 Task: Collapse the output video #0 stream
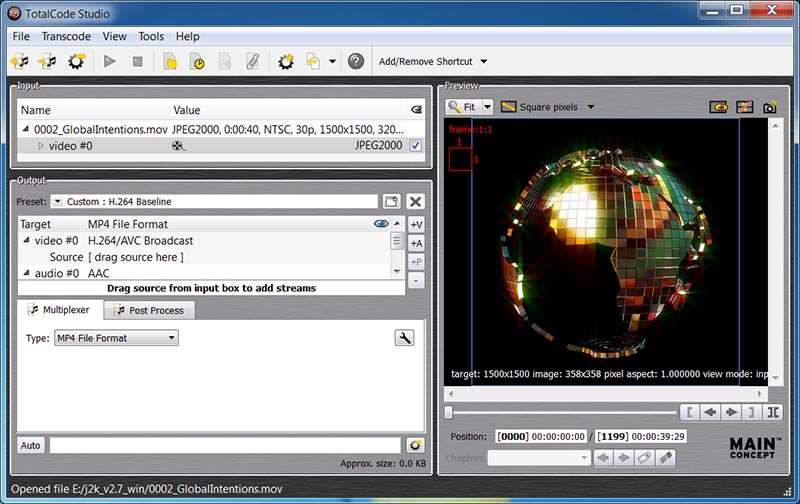pos(26,240)
